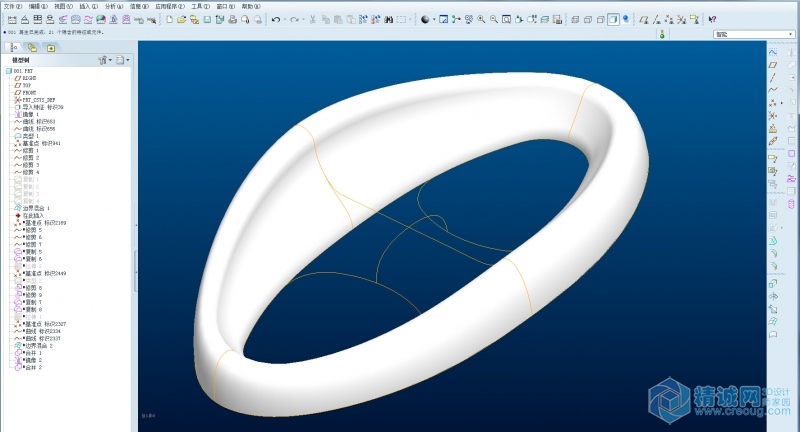Open dropdown arrow beside sphere display icon
This screenshot has height=432, width=800.
[x=434, y=19]
